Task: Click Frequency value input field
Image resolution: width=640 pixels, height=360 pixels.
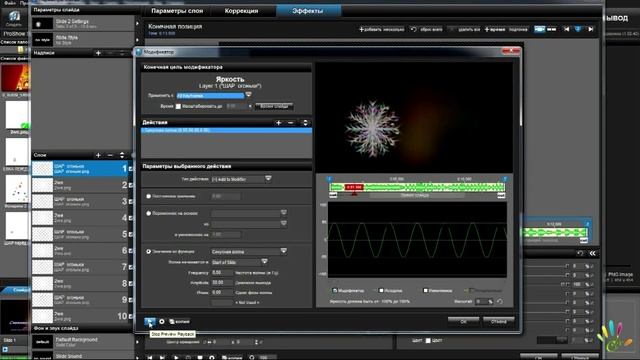Action: 222,272
